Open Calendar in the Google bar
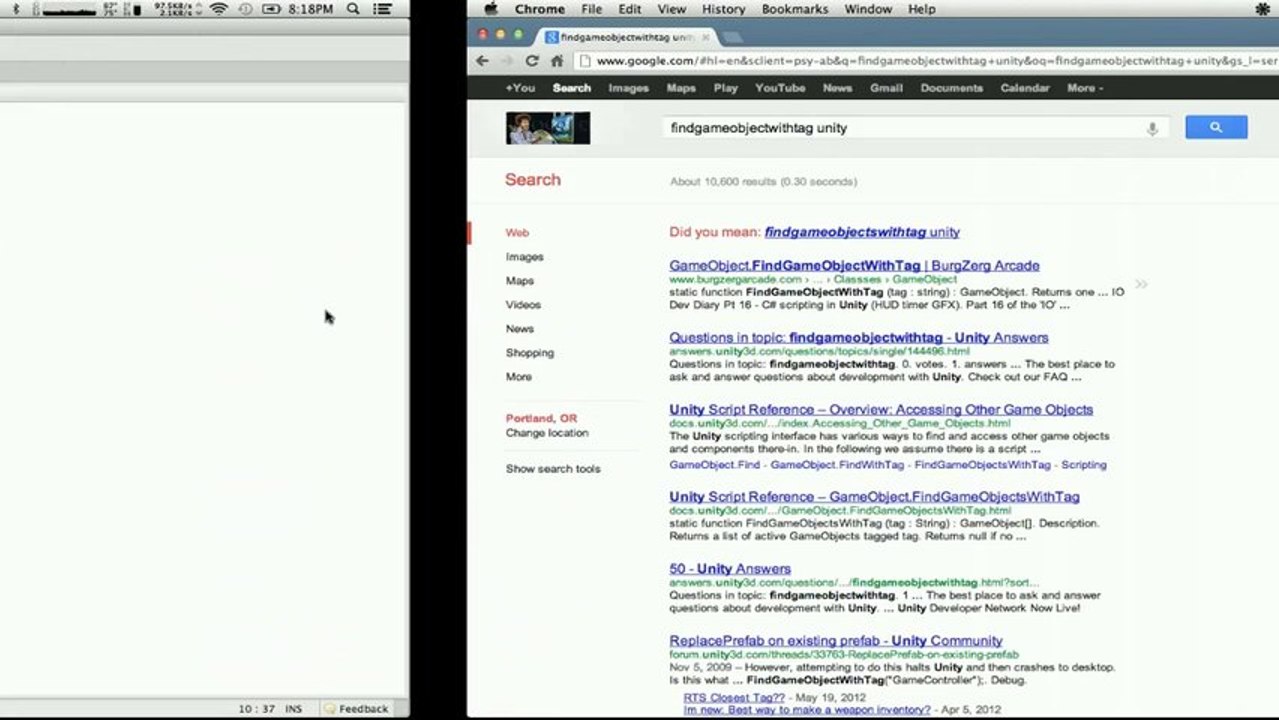The height and width of the screenshot is (720, 1279). pos(1025,88)
